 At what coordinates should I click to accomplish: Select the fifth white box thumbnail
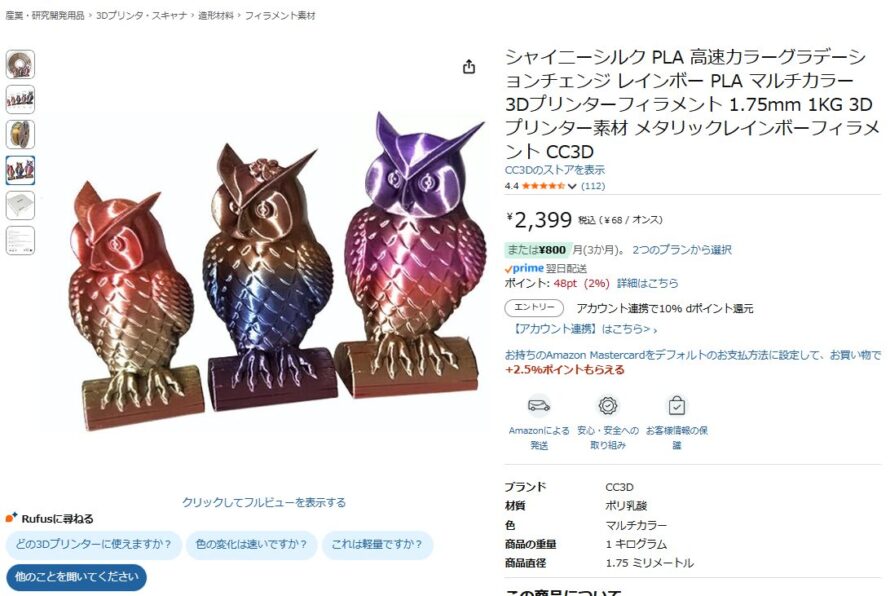coord(20,205)
